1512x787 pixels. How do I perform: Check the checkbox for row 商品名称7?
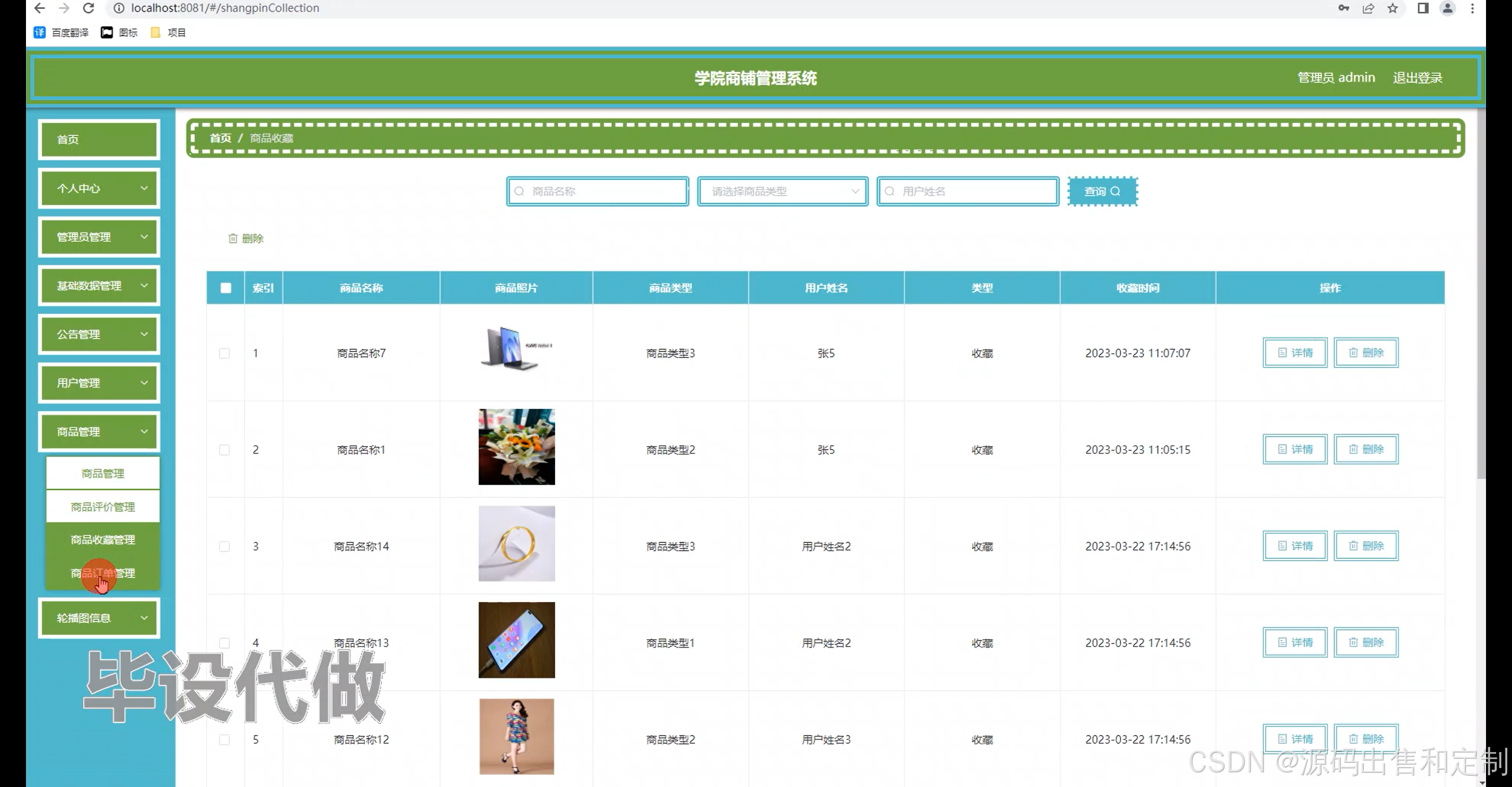point(224,353)
